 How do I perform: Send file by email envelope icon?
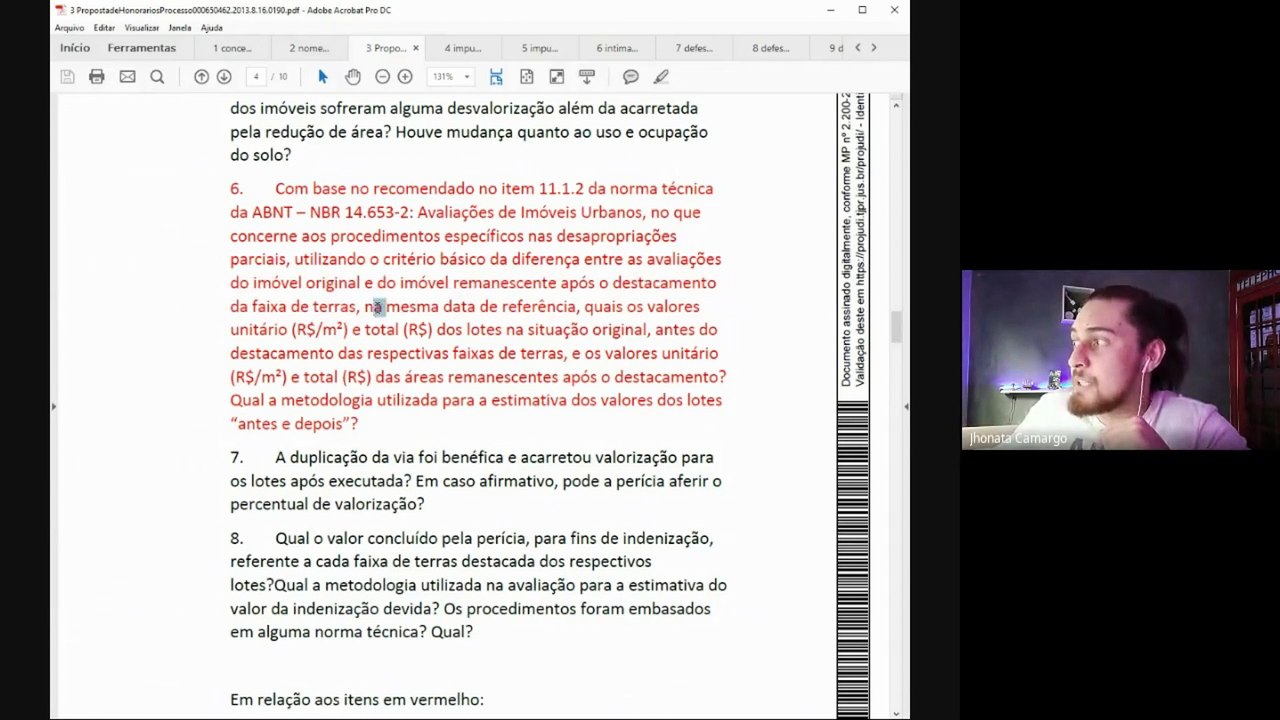(127, 77)
